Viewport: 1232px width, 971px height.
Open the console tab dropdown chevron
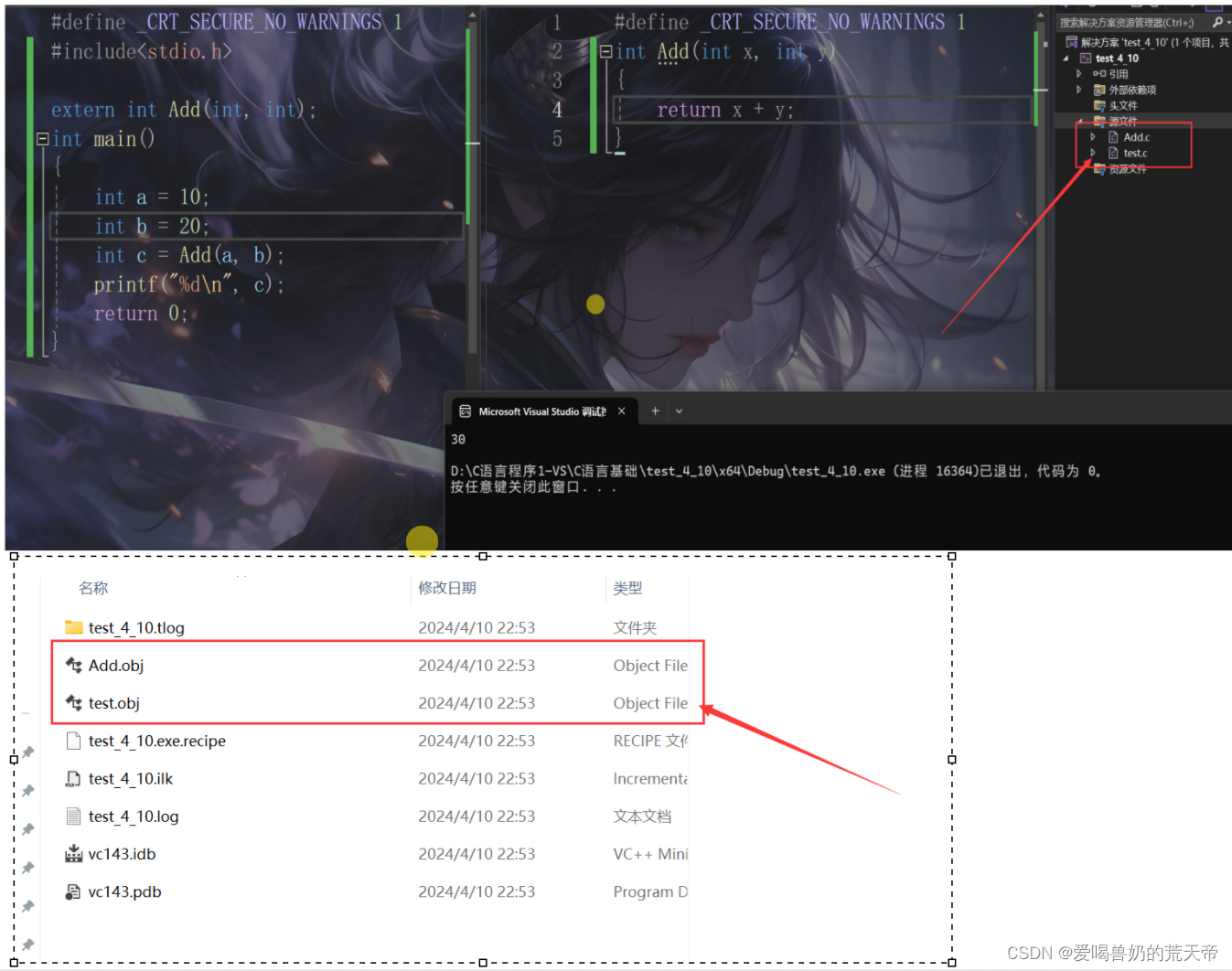click(679, 411)
